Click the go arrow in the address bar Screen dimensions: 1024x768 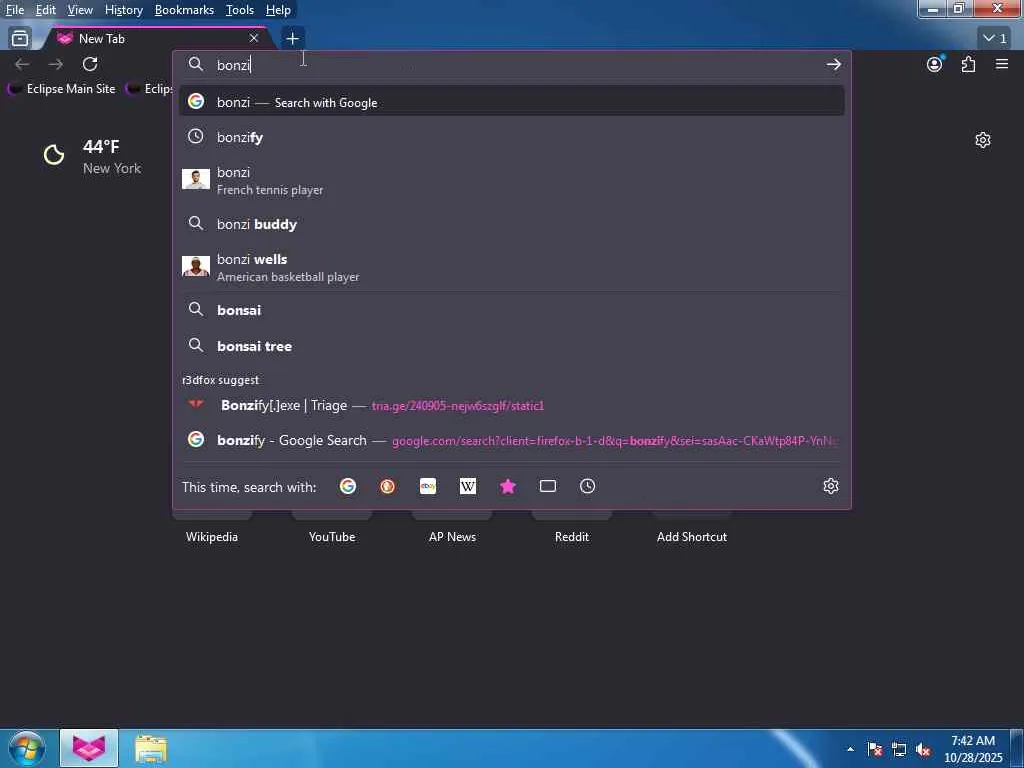point(833,65)
